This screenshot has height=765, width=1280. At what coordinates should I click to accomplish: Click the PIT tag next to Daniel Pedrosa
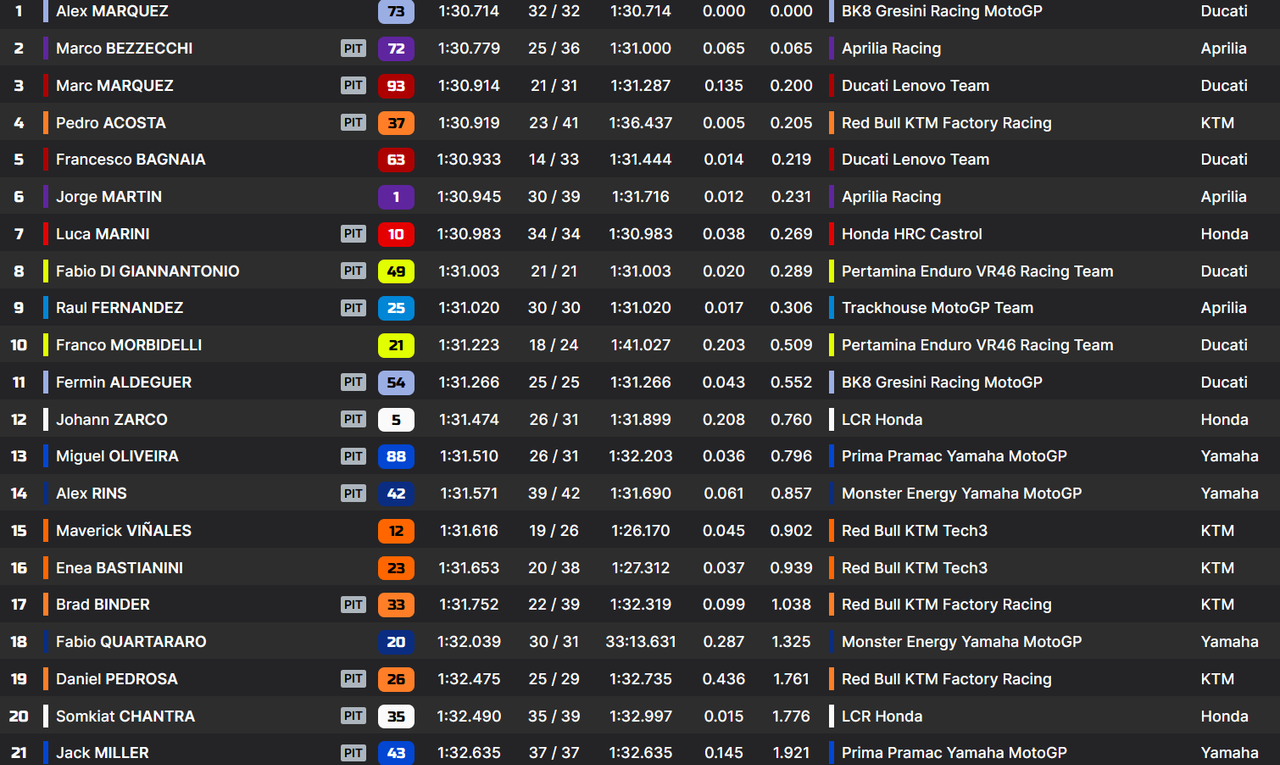point(353,679)
